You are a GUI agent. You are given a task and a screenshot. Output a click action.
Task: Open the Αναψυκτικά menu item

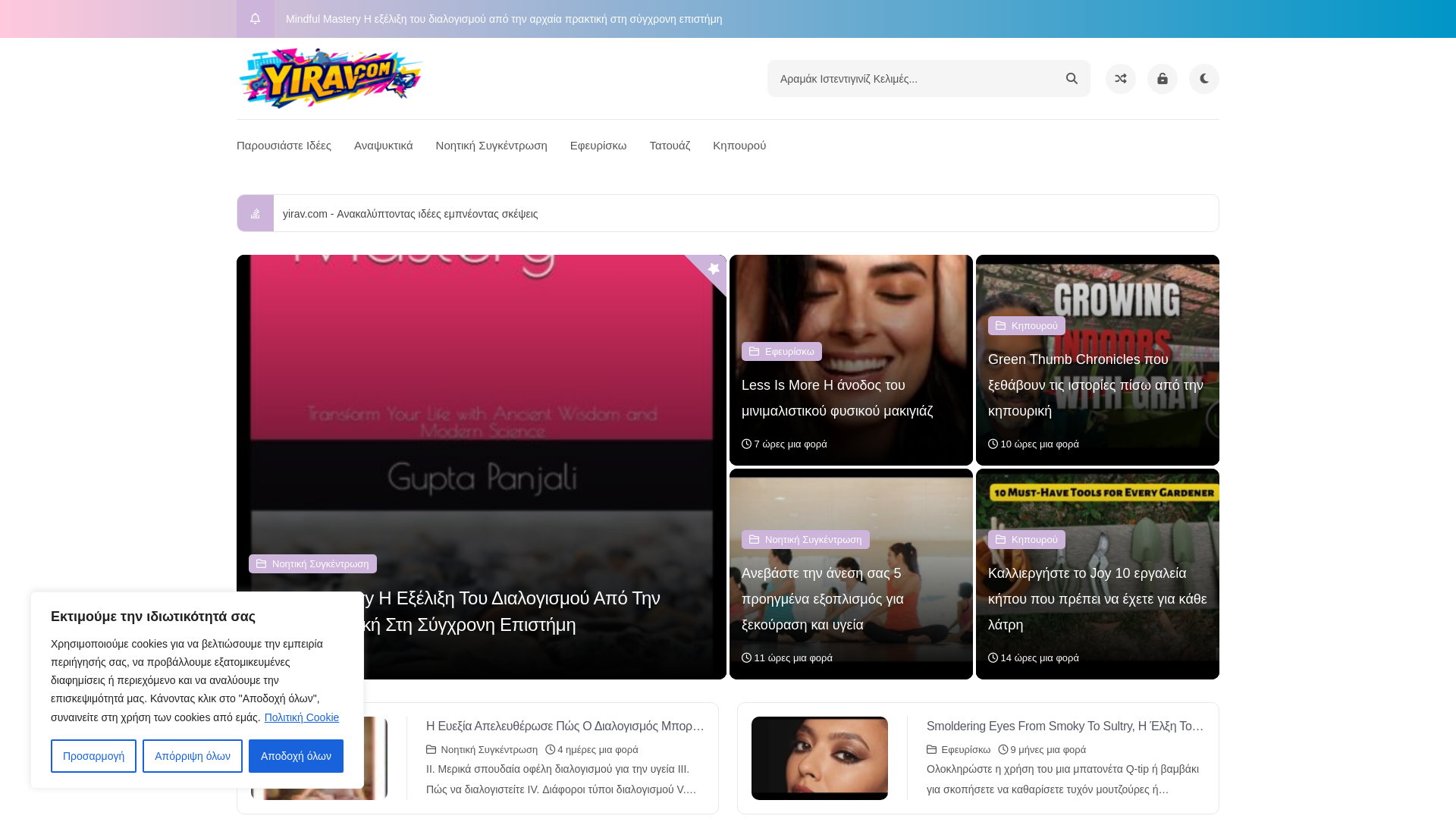(384, 146)
